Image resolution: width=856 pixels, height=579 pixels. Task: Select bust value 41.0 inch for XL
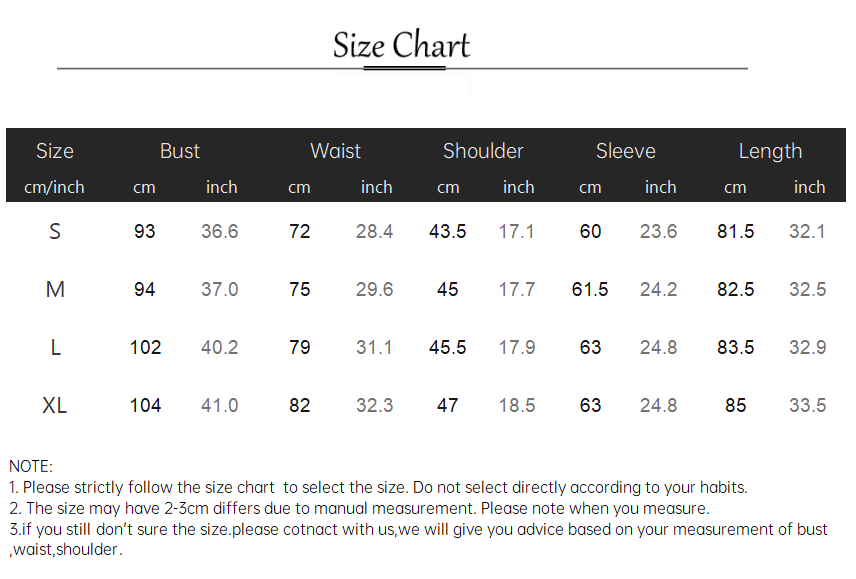[x=219, y=405]
